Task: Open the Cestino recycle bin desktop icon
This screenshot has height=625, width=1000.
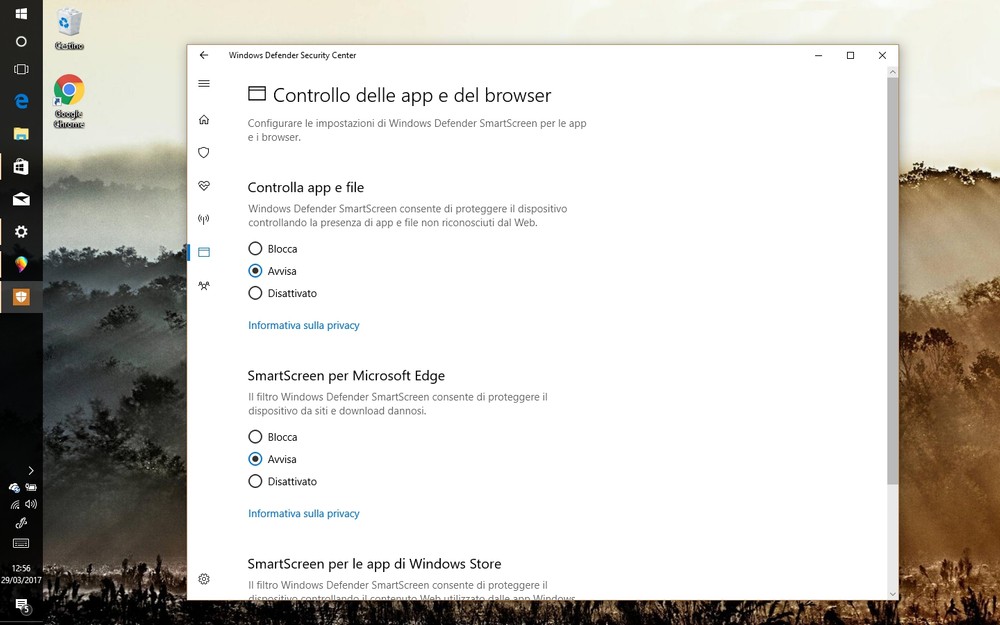Action: (69, 29)
